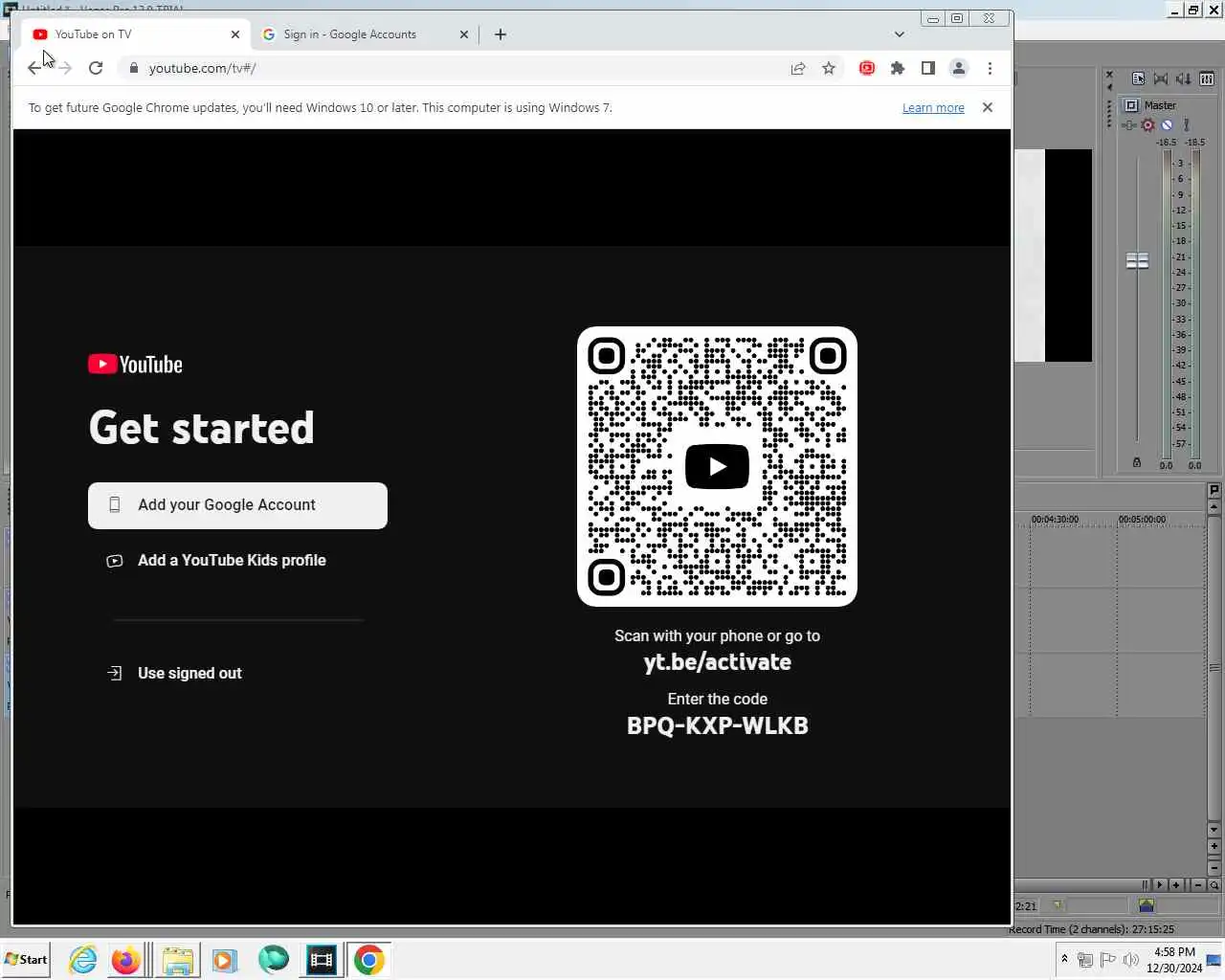Screen dimensions: 1225x980
Task: Open the Extensions puzzle-piece menu
Action: click(x=898, y=68)
